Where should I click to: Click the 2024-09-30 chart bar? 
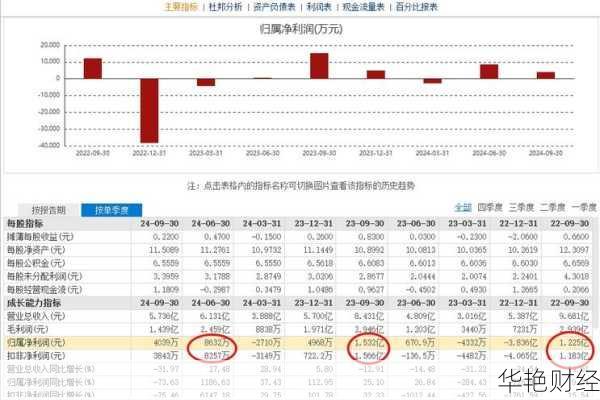pyautogui.click(x=546, y=75)
